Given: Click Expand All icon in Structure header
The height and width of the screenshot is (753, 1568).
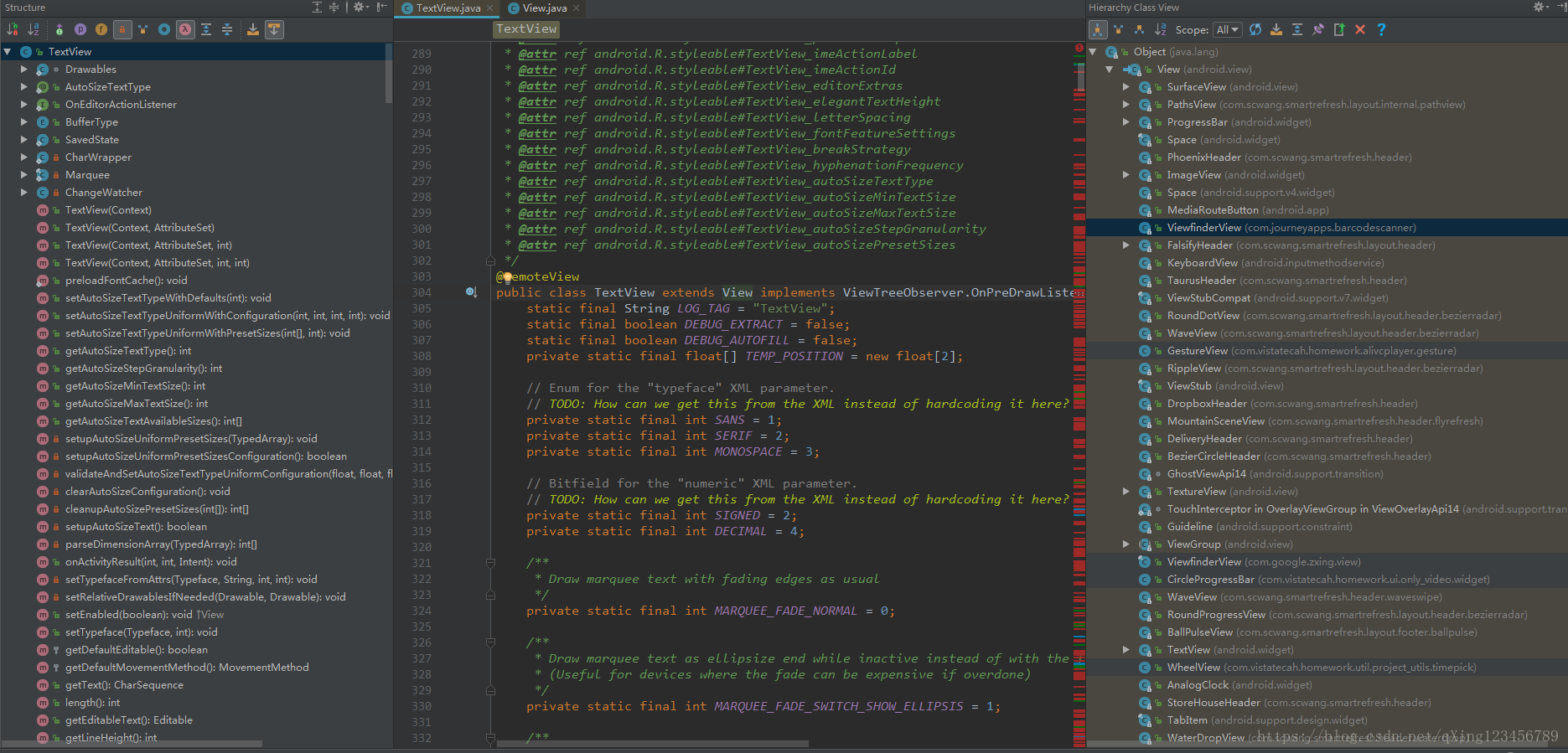Looking at the screenshot, I should [x=318, y=7].
